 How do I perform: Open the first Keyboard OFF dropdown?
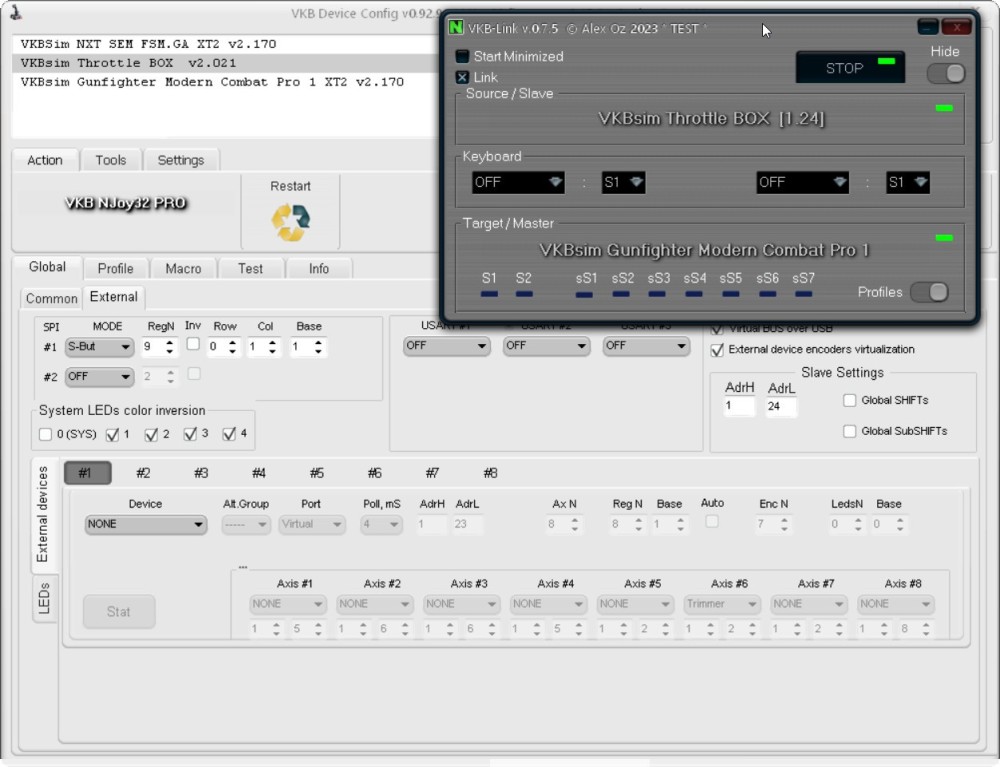(x=518, y=182)
